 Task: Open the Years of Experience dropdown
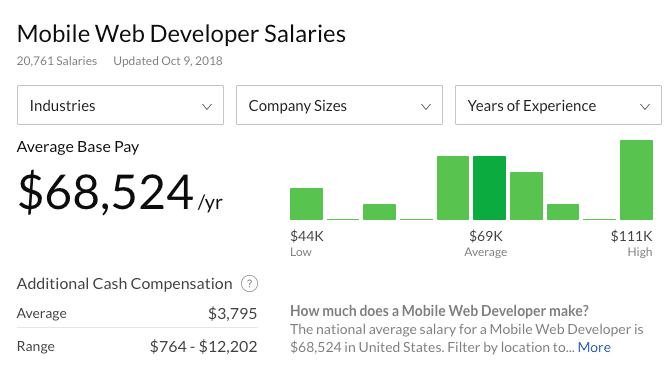(558, 105)
